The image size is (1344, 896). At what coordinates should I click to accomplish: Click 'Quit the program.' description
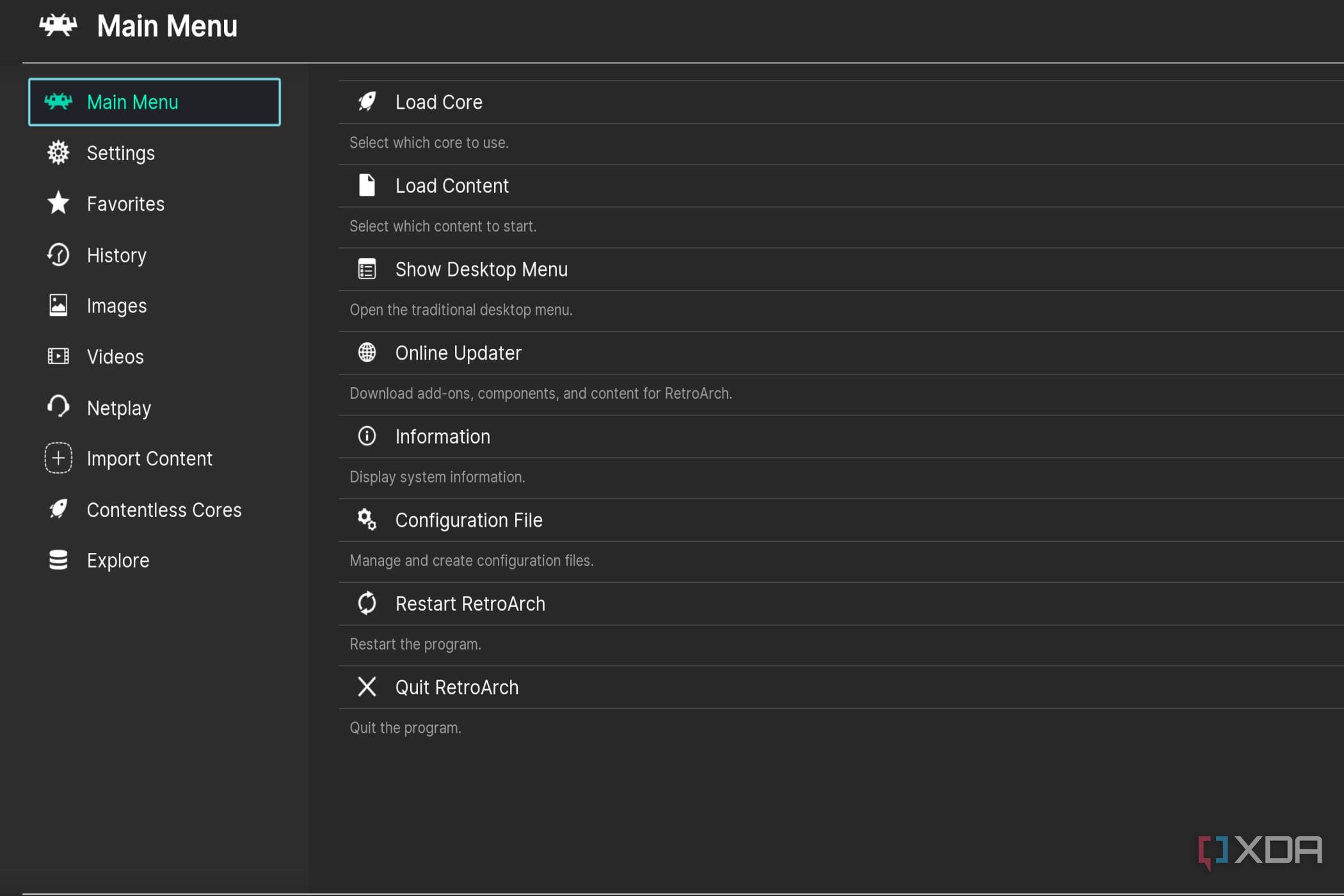coord(405,728)
